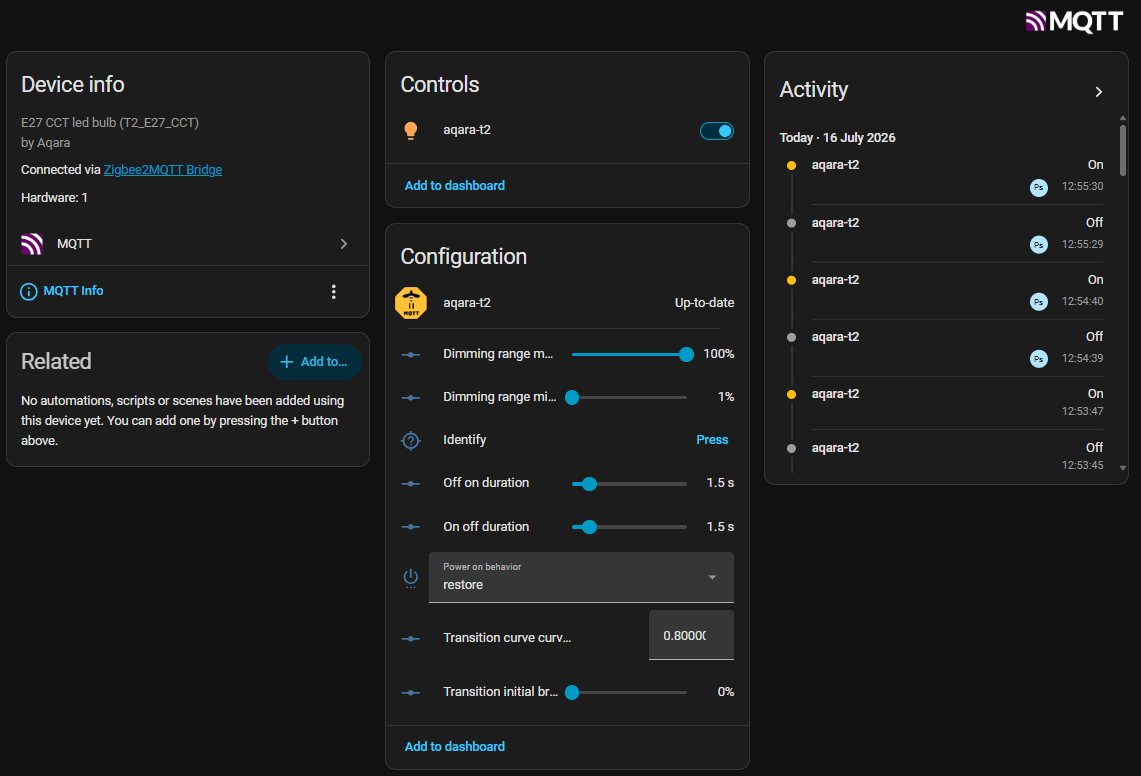The width and height of the screenshot is (1141, 776).
Task: Toggle the aqara-t2 light switch off
Action: pos(716,131)
